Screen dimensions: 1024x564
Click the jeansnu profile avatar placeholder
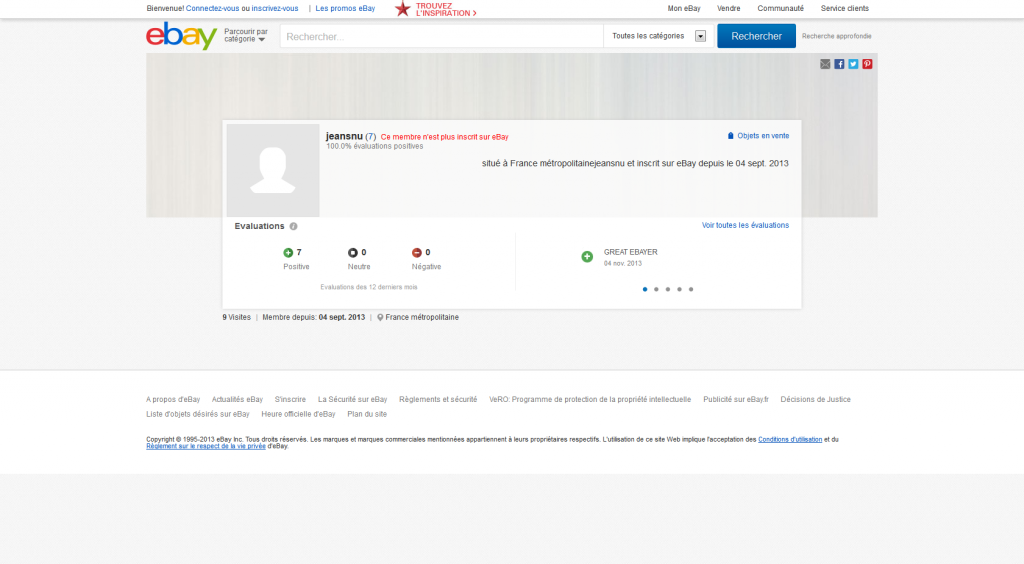(273, 170)
